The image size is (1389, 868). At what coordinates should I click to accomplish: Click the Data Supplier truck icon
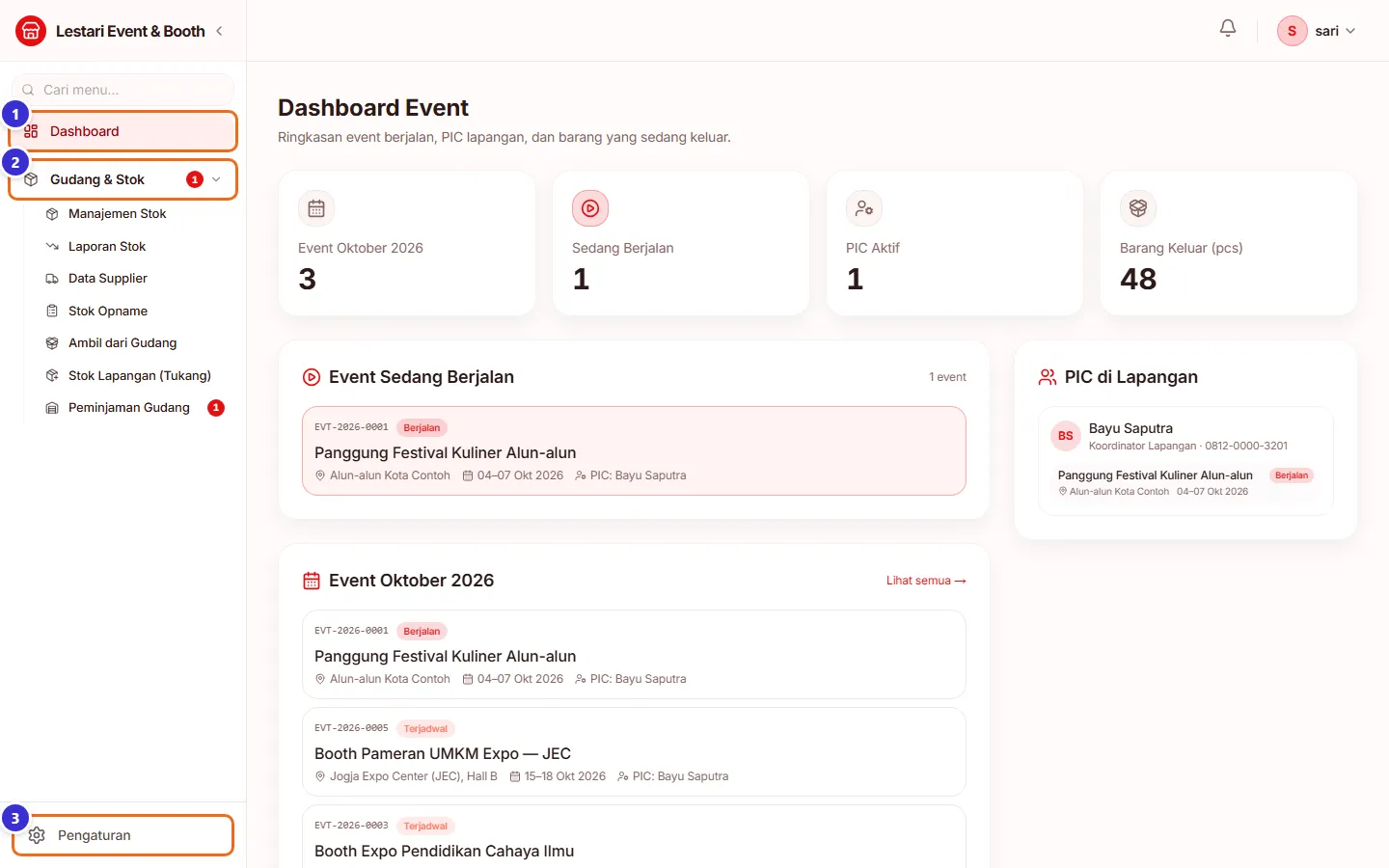click(52, 279)
